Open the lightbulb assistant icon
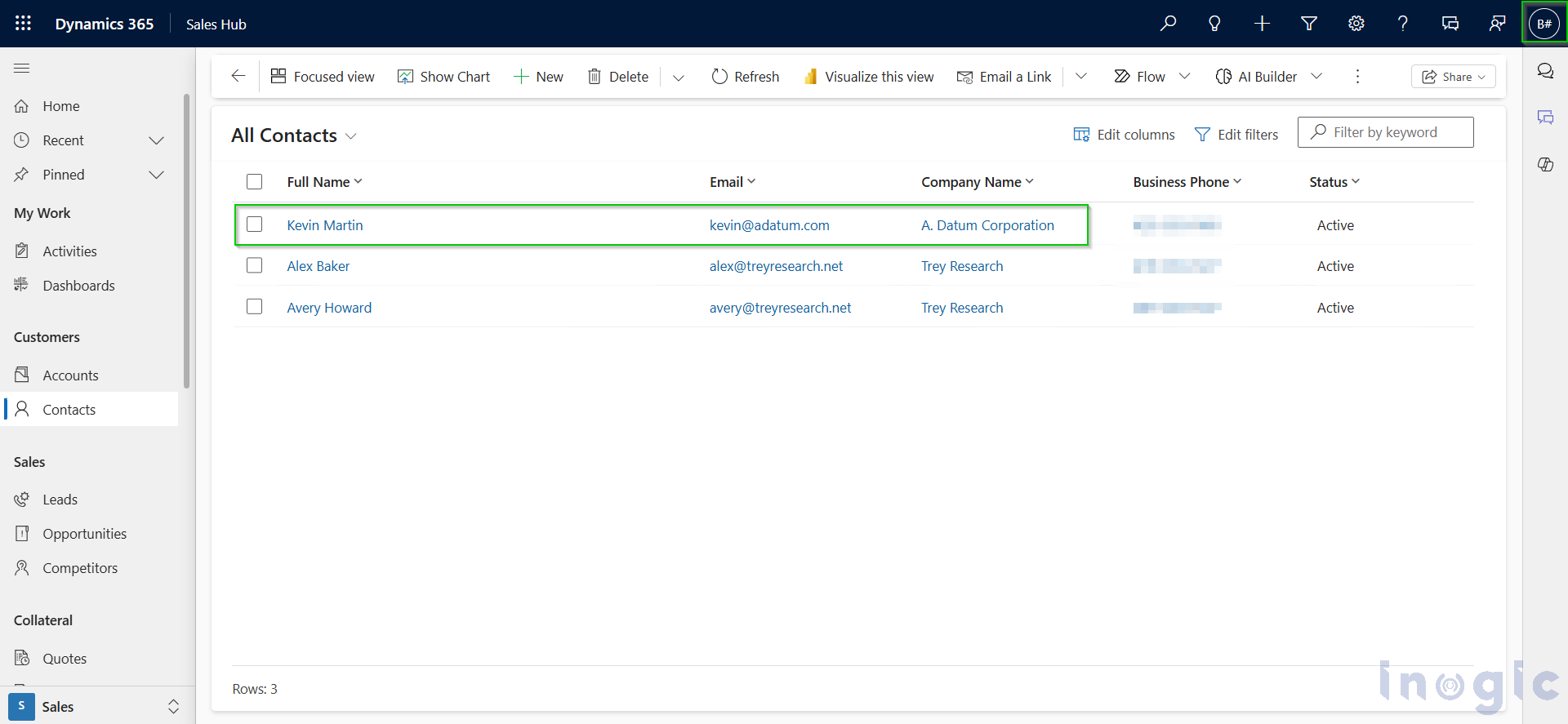Screen dimensions: 1568x724 tap(1214, 24)
